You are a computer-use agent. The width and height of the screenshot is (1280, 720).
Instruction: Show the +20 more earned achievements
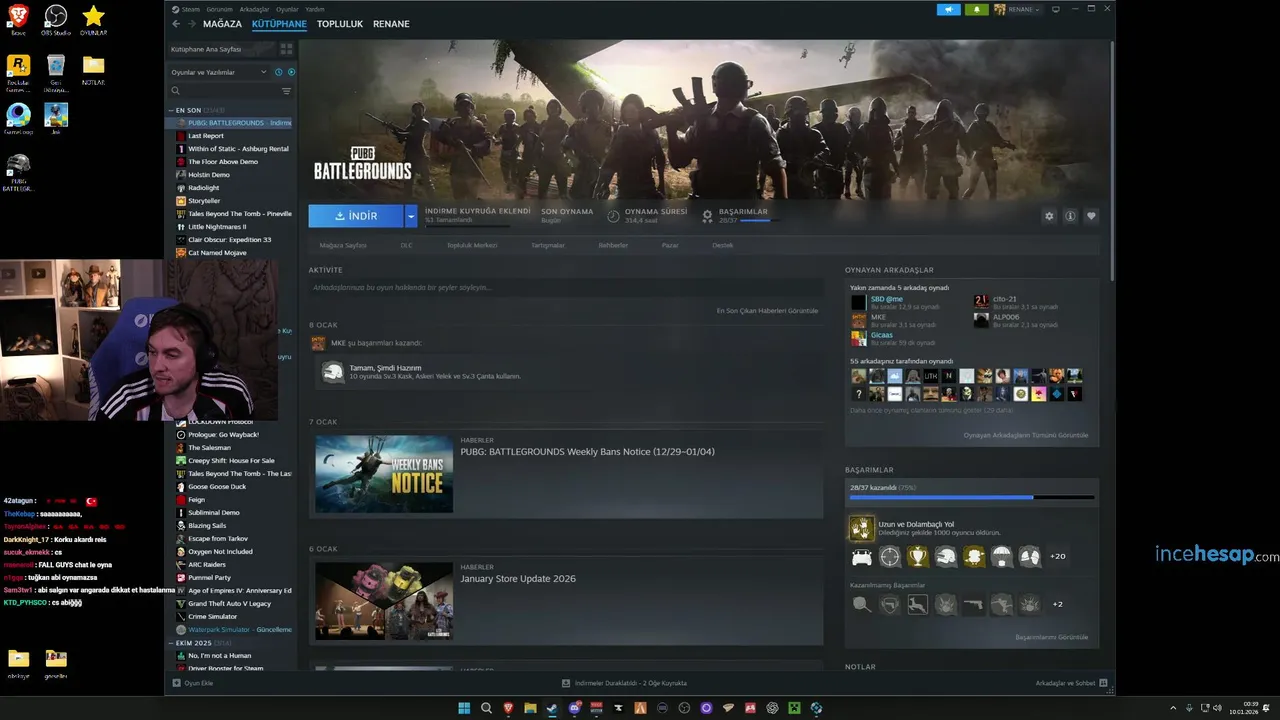point(1057,556)
